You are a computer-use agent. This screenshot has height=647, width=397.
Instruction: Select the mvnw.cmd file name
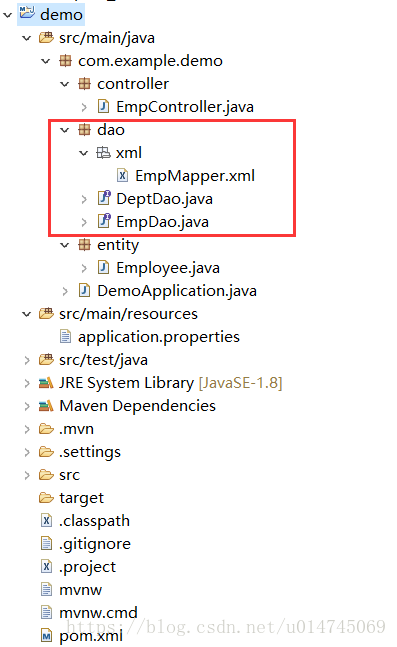pos(98,613)
